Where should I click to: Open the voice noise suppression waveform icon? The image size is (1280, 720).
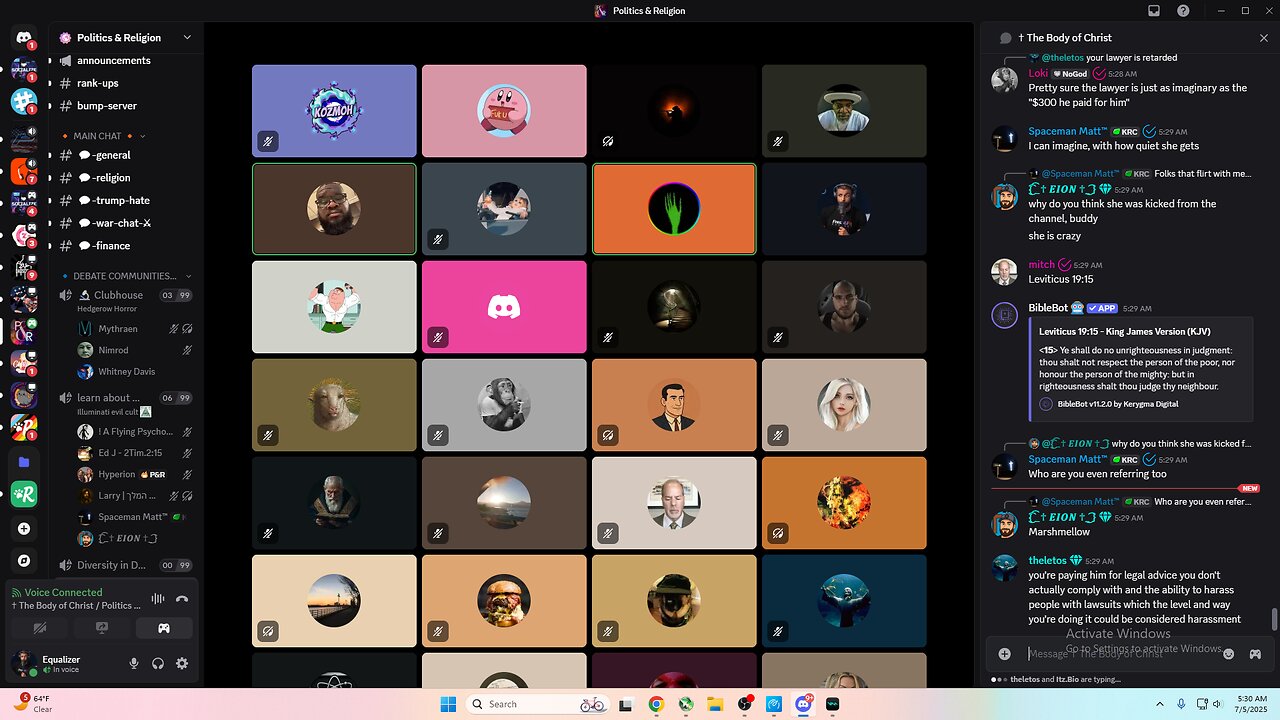(x=157, y=599)
